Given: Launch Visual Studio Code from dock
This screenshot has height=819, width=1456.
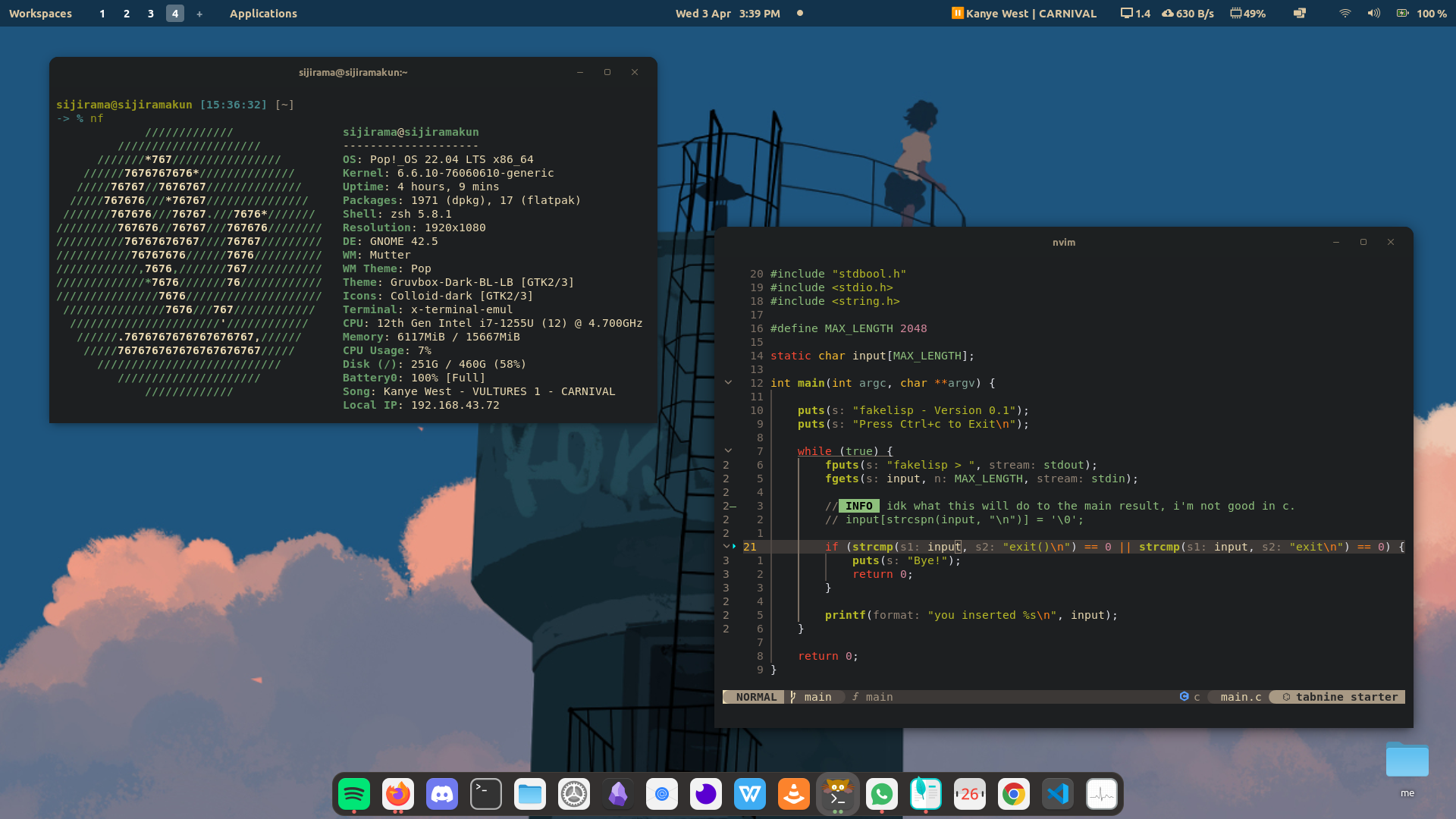Looking at the screenshot, I should tap(1058, 794).
